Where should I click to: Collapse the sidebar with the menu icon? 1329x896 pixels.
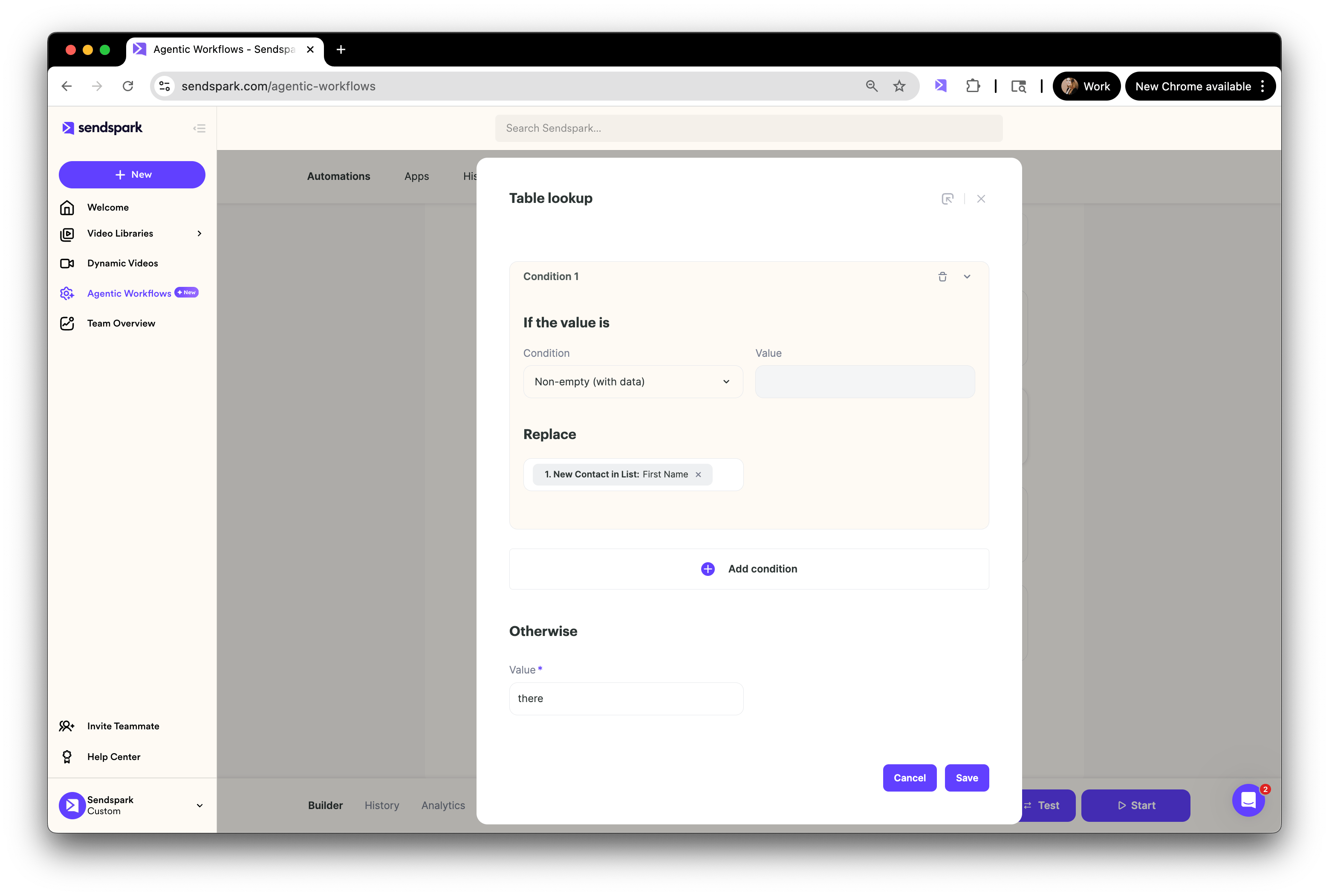tap(199, 128)
